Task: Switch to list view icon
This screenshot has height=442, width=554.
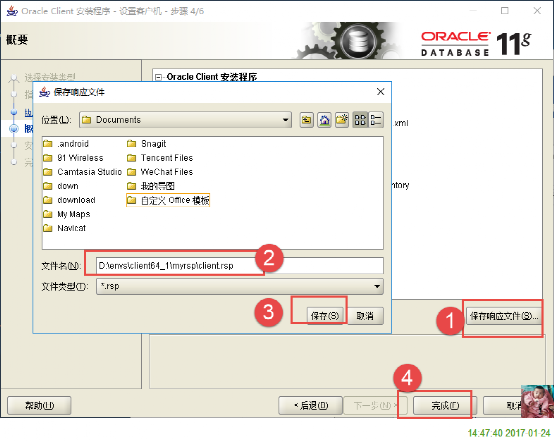Action: 360,120
